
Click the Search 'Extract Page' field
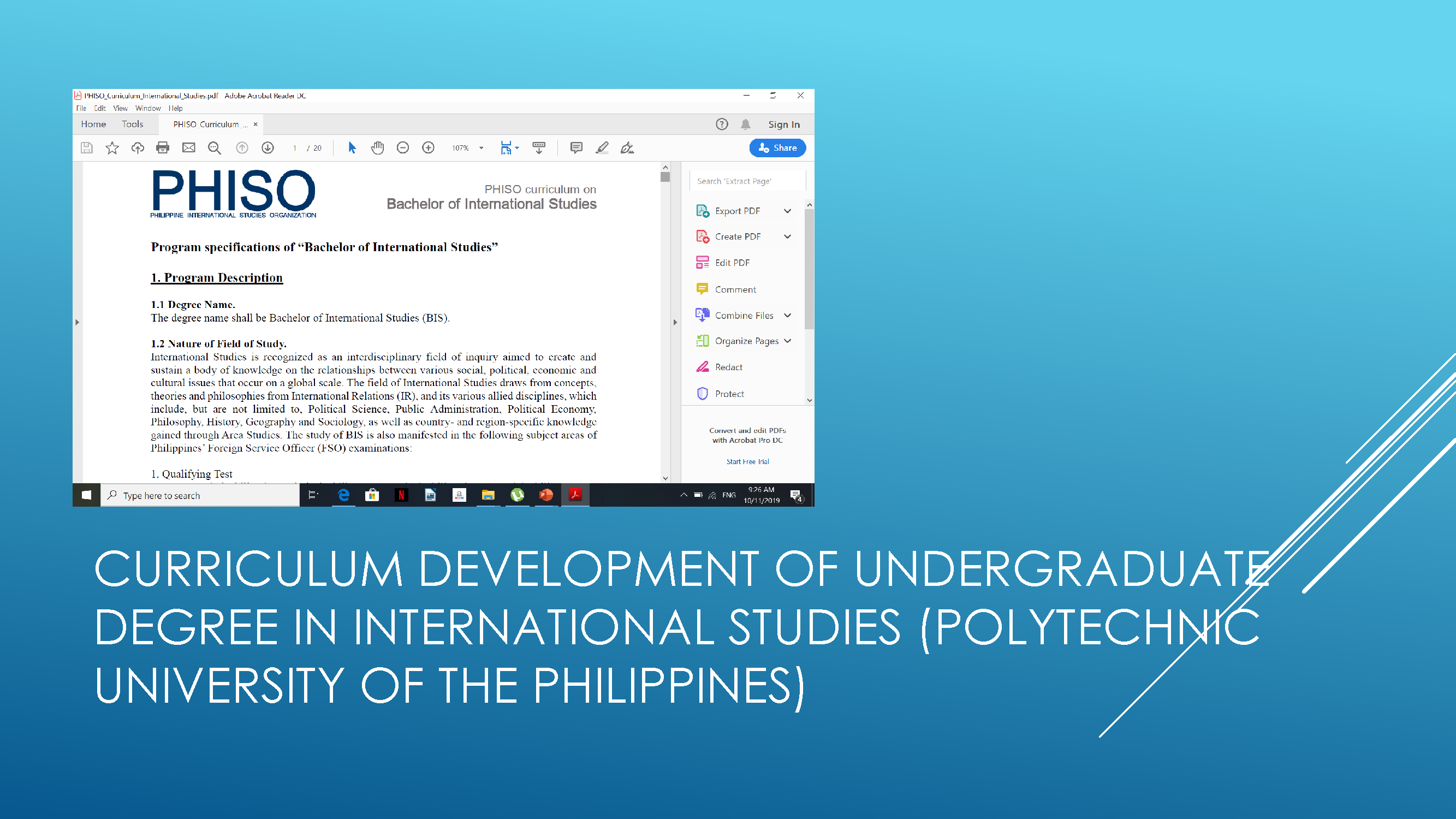[747, 180]
